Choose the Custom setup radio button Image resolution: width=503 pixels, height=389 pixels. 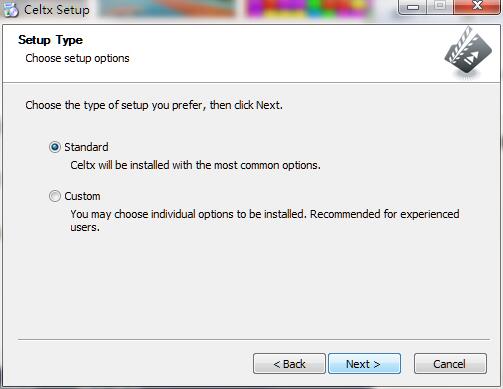pos(55,196)
